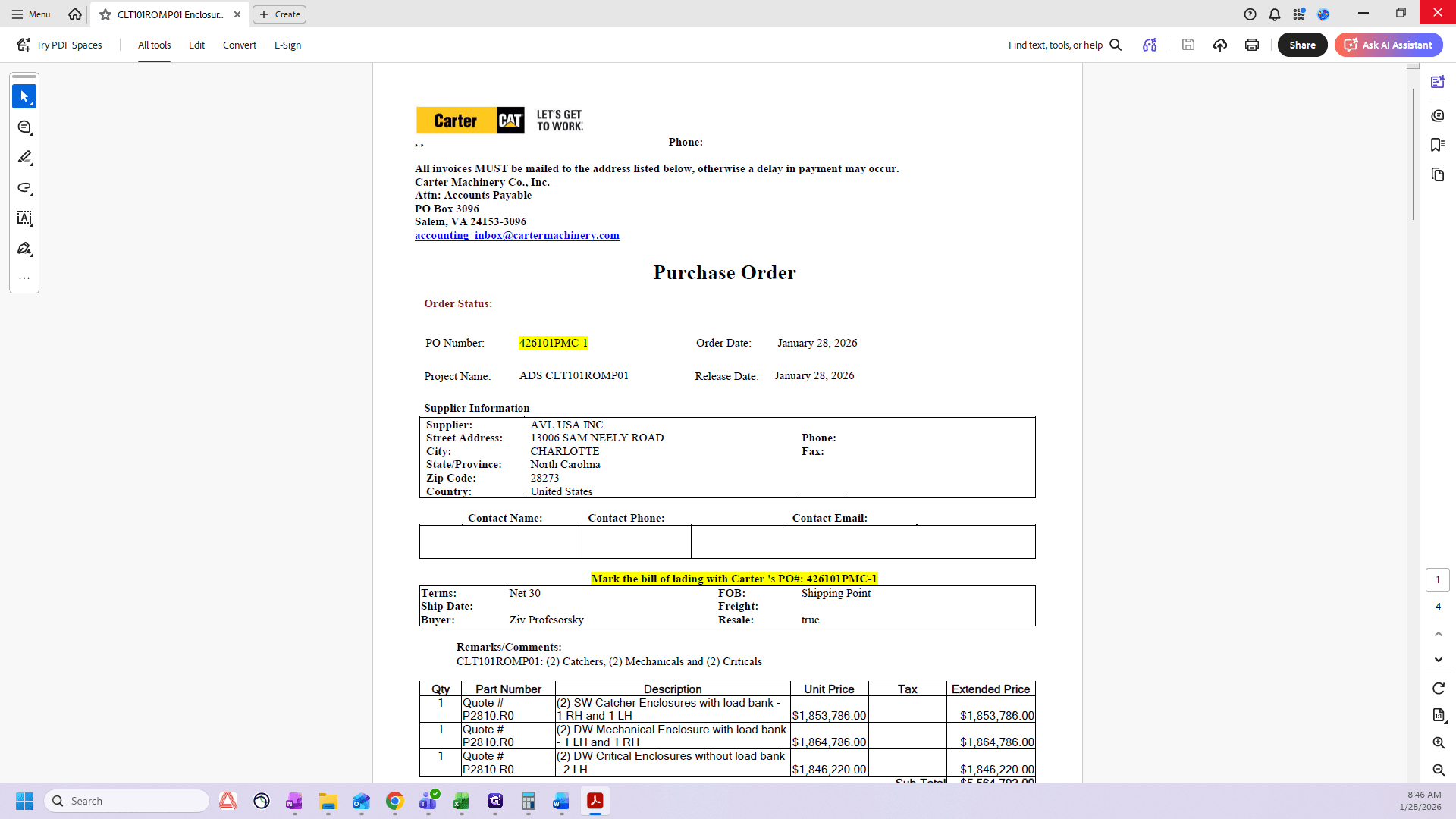Open page thumbnails panel icon

pos(1438,175)
